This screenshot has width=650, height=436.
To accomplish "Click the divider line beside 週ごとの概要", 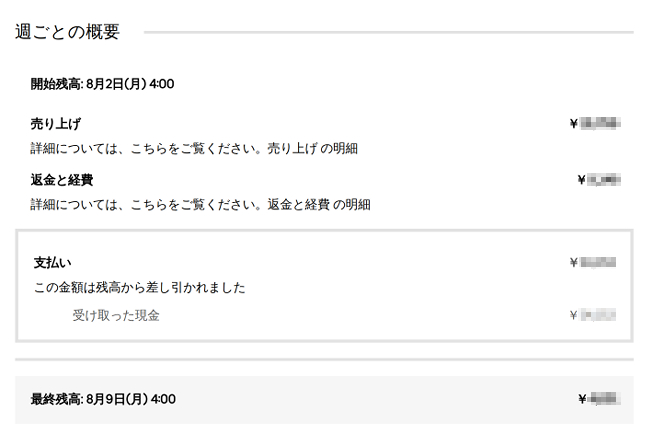I will coord(388,32).
